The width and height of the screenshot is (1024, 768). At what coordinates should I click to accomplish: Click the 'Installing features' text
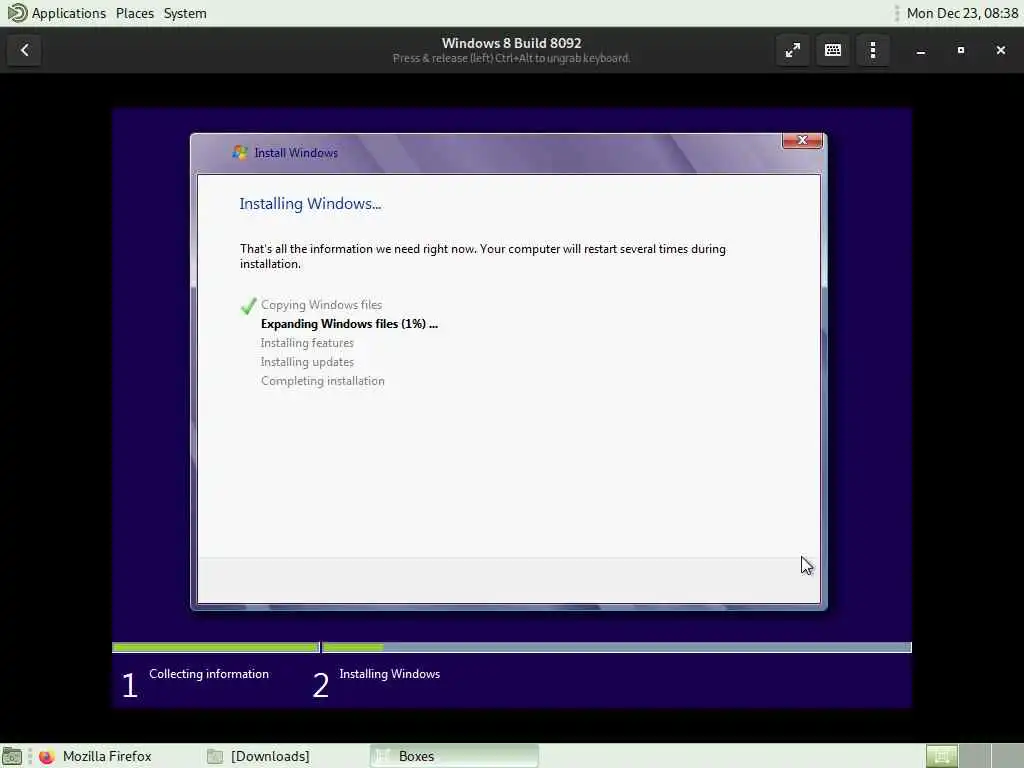(307, 343)
